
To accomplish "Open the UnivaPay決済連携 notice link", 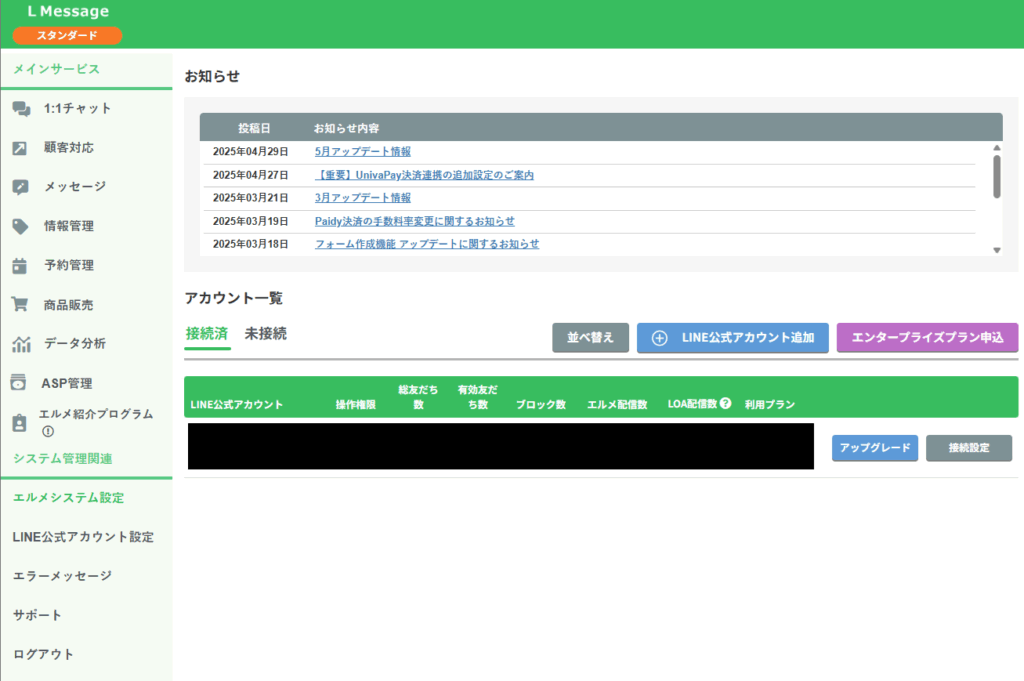I will click(424, 175).
